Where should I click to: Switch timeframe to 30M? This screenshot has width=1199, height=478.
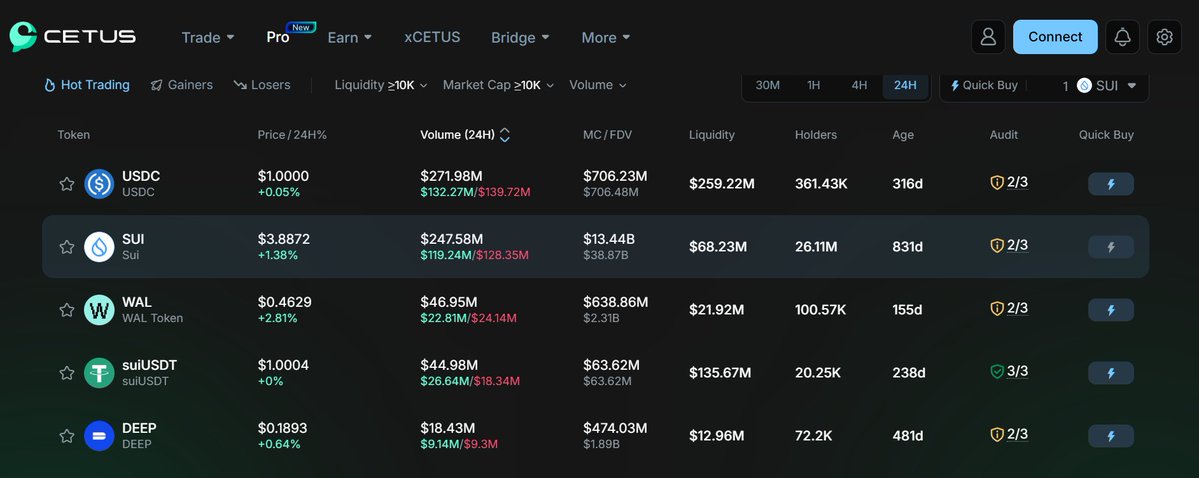768,85
